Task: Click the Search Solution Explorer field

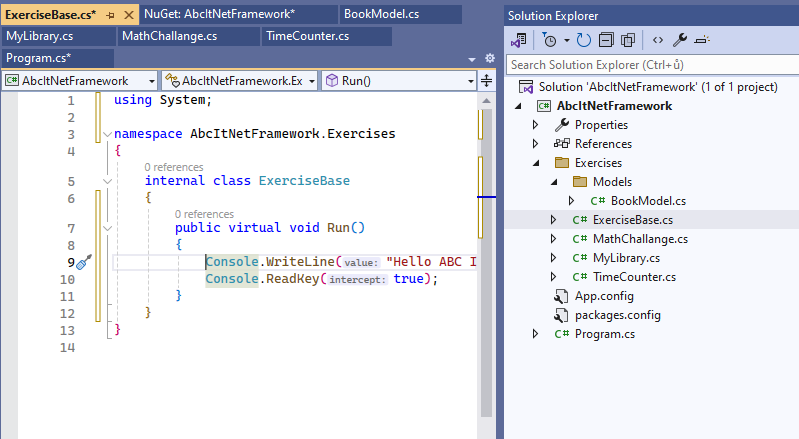Action: 650,64
